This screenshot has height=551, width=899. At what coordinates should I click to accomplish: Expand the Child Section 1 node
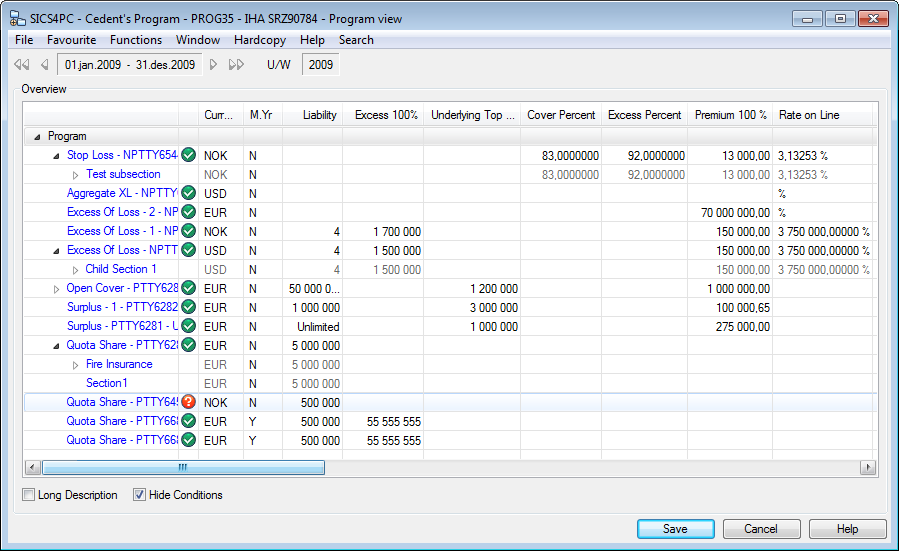point(75,270)
